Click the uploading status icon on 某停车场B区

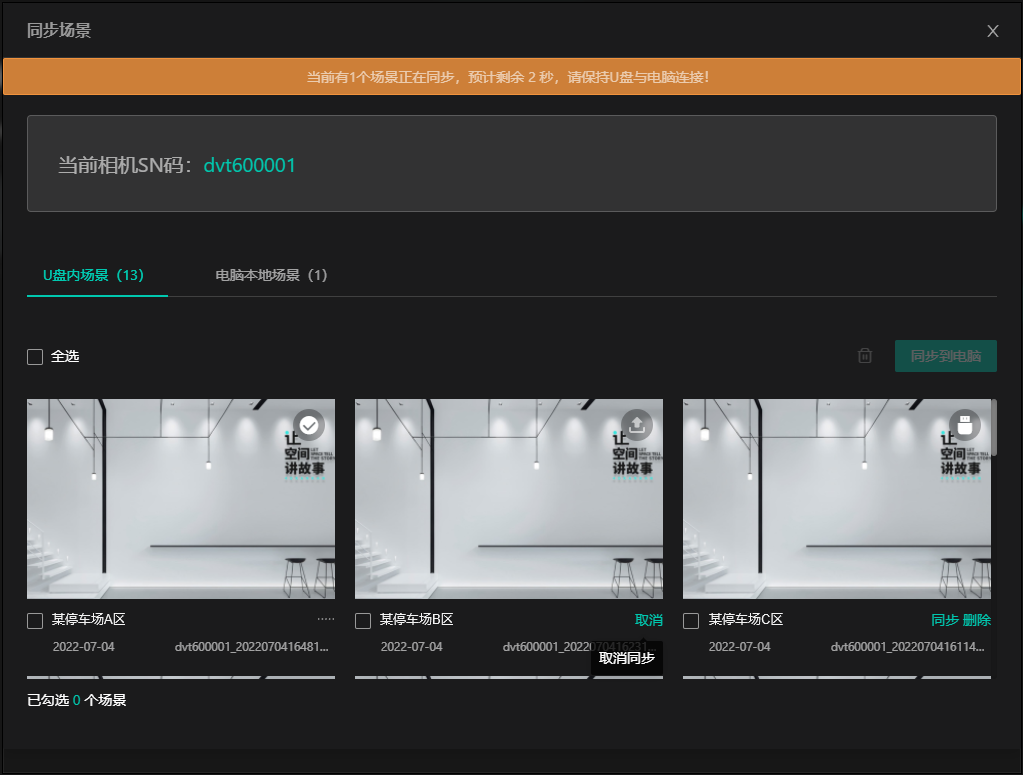pyautogui.click(x=637, y=425)
